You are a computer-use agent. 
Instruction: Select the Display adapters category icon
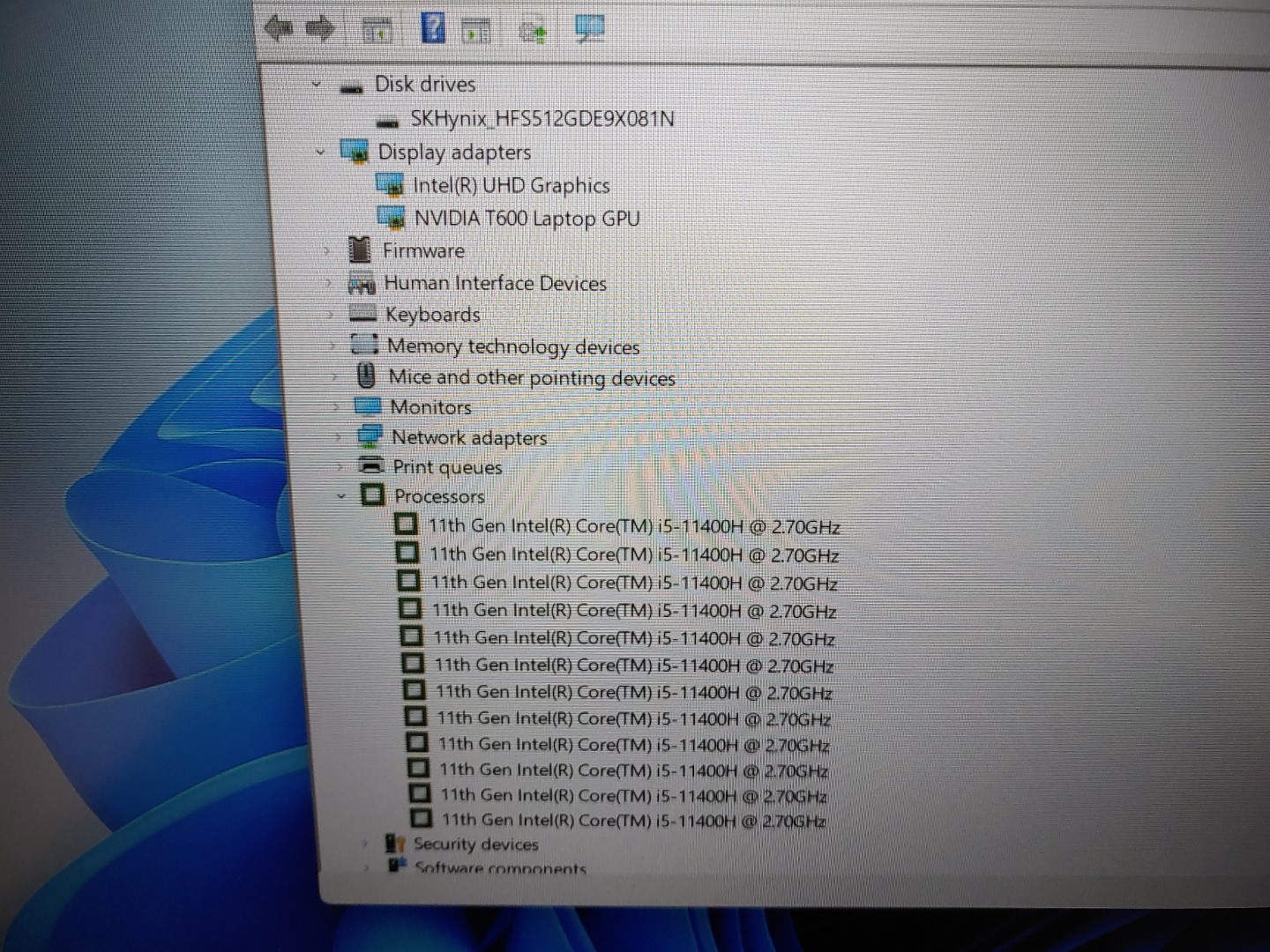click(x=355, y=152)
